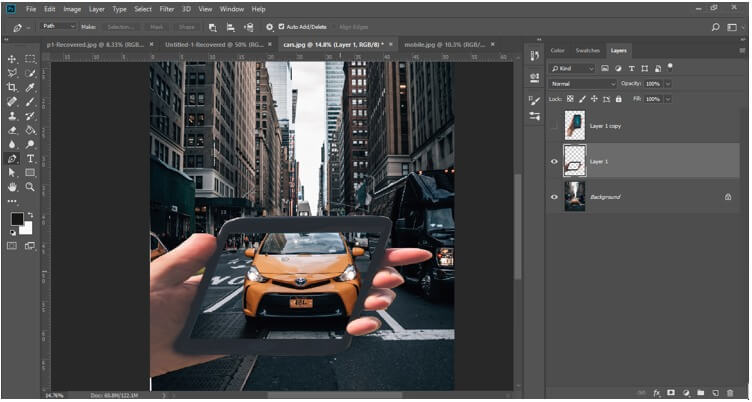The width and height of the screenshot is (752, 402).
Task: Click the delete layer trash icon
Action: [732, 392]
